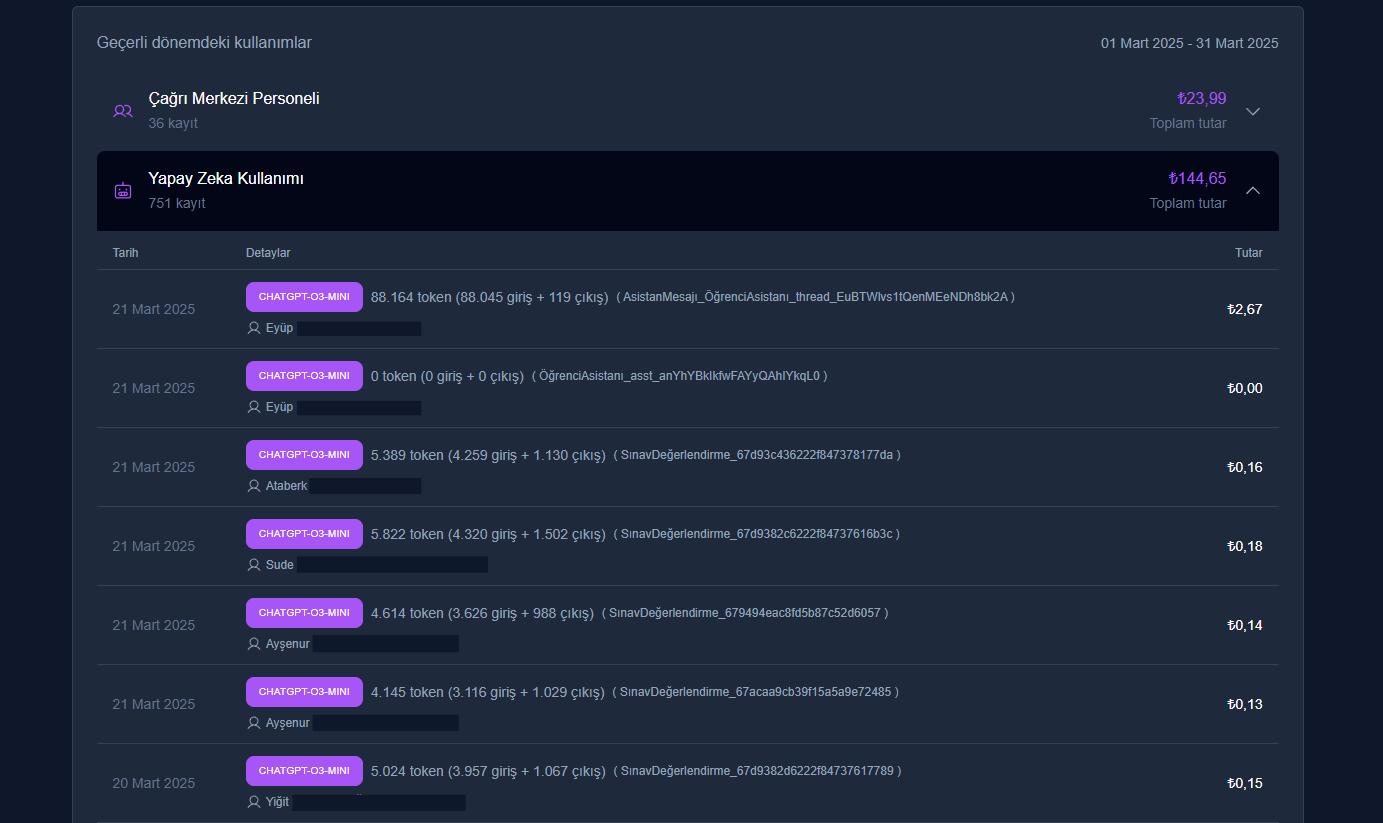
Task: Collapse the Yapay Zeka Kullanımı section chevron
Action: pyautogui.click(x=1253, y=190)
